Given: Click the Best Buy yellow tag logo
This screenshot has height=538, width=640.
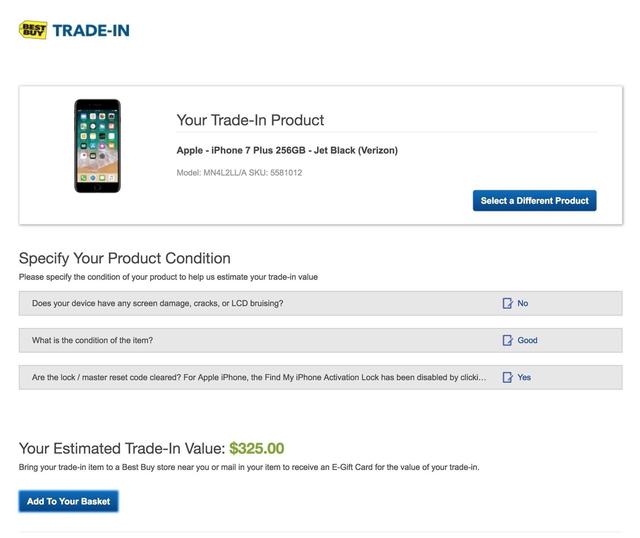Looking at the screenshot, I should pos(32,30).
